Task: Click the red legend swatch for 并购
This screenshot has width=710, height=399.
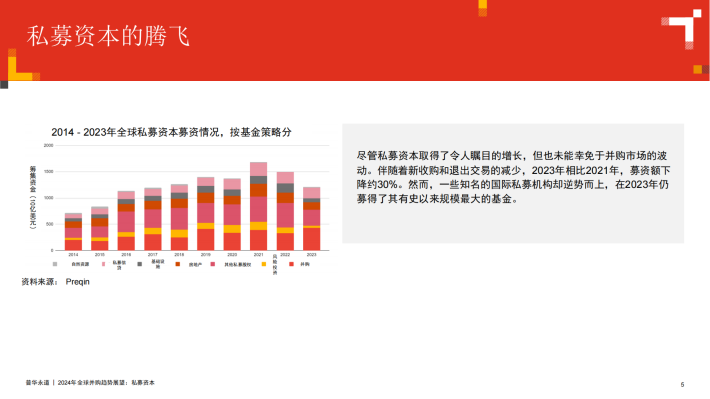Action: [x=291, y=264]
